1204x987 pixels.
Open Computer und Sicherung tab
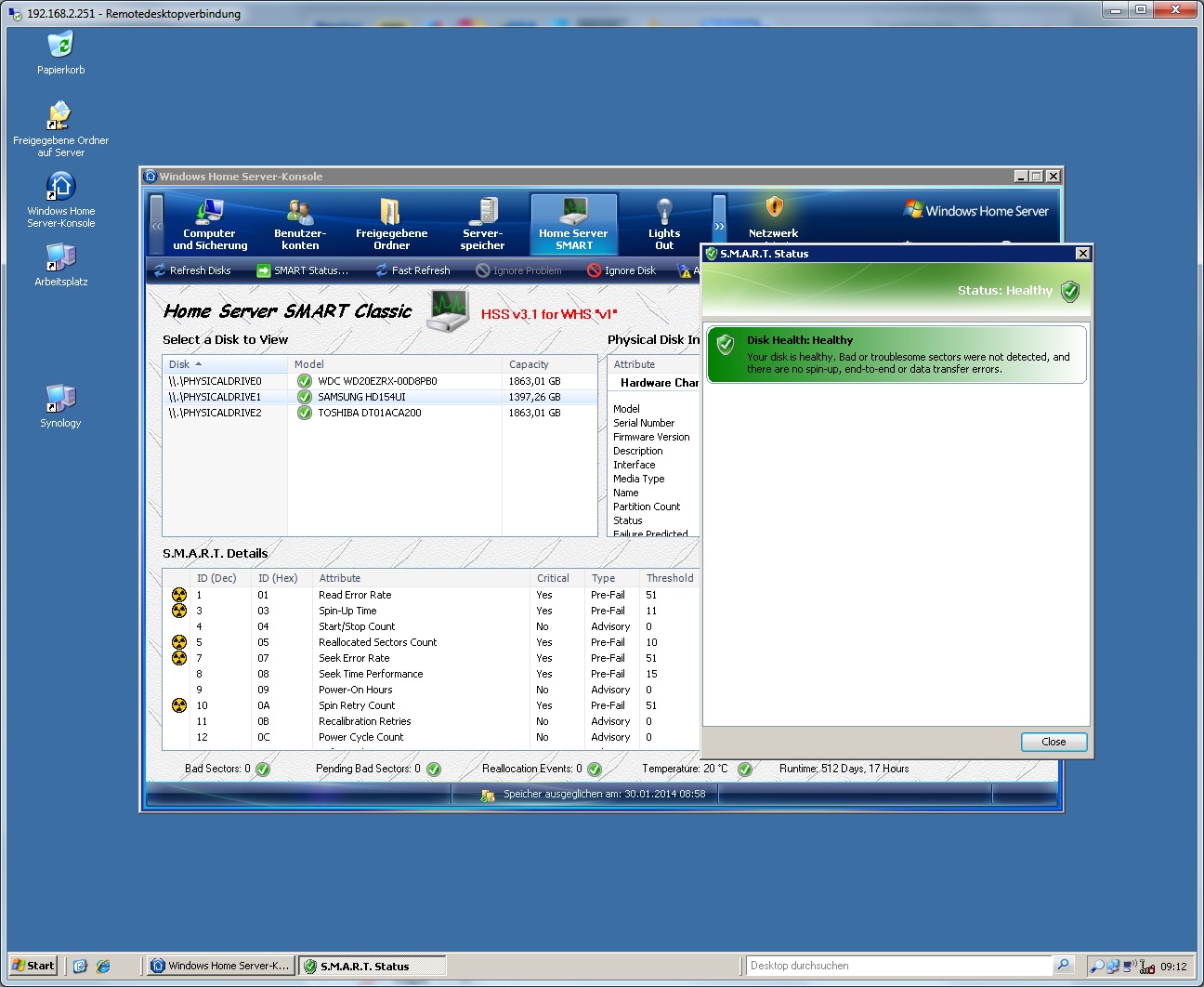[210, 224]
